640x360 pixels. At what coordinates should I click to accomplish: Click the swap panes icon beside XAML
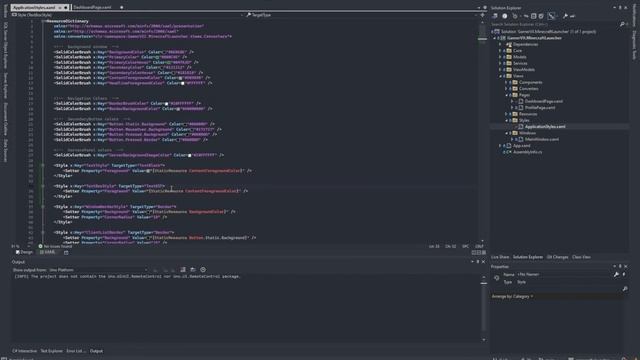click(66, 253)
